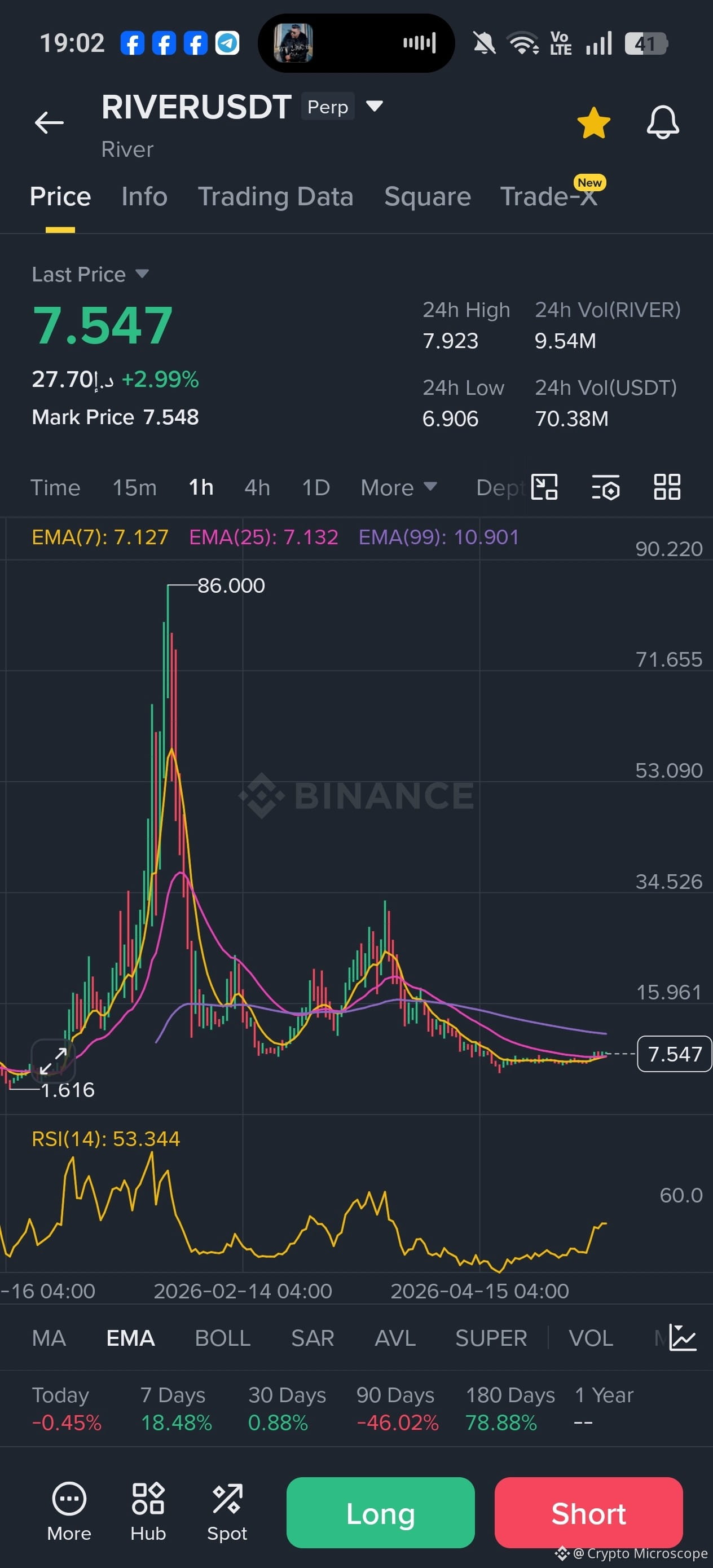Switch to the Price tab
Viewport: 713px width, 1568px height.
(x=60, y=197)
